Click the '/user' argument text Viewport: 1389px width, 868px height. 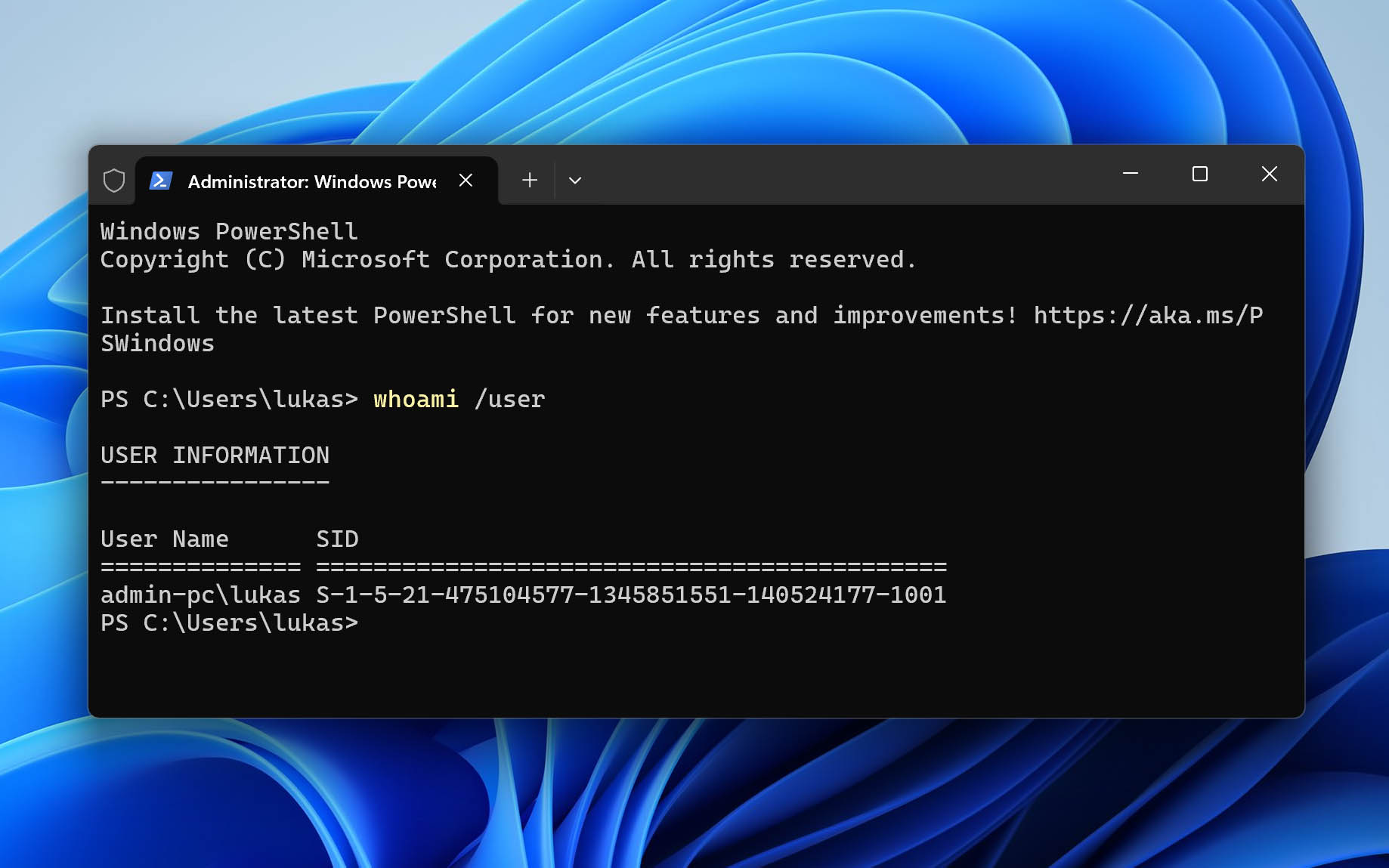(x=509, y=399)
